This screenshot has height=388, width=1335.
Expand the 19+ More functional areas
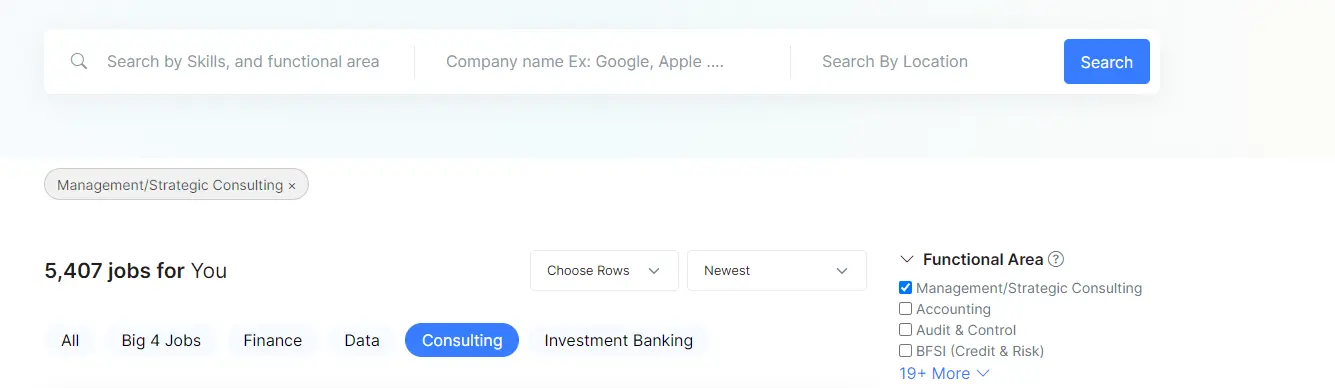tap(944, 373)
